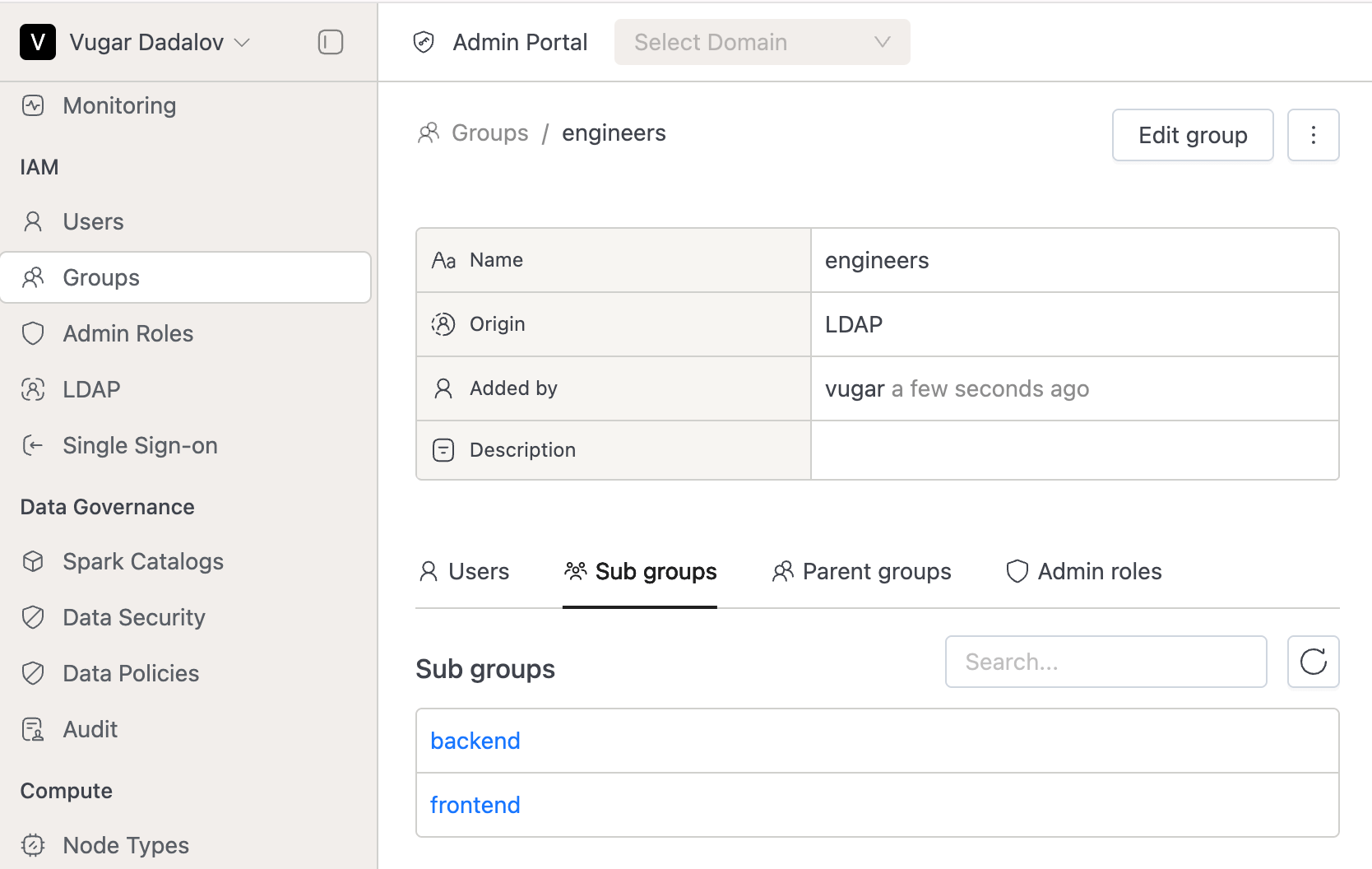
Task: Click 'vugar a few seconds ago' text
Action: point(957,388)
